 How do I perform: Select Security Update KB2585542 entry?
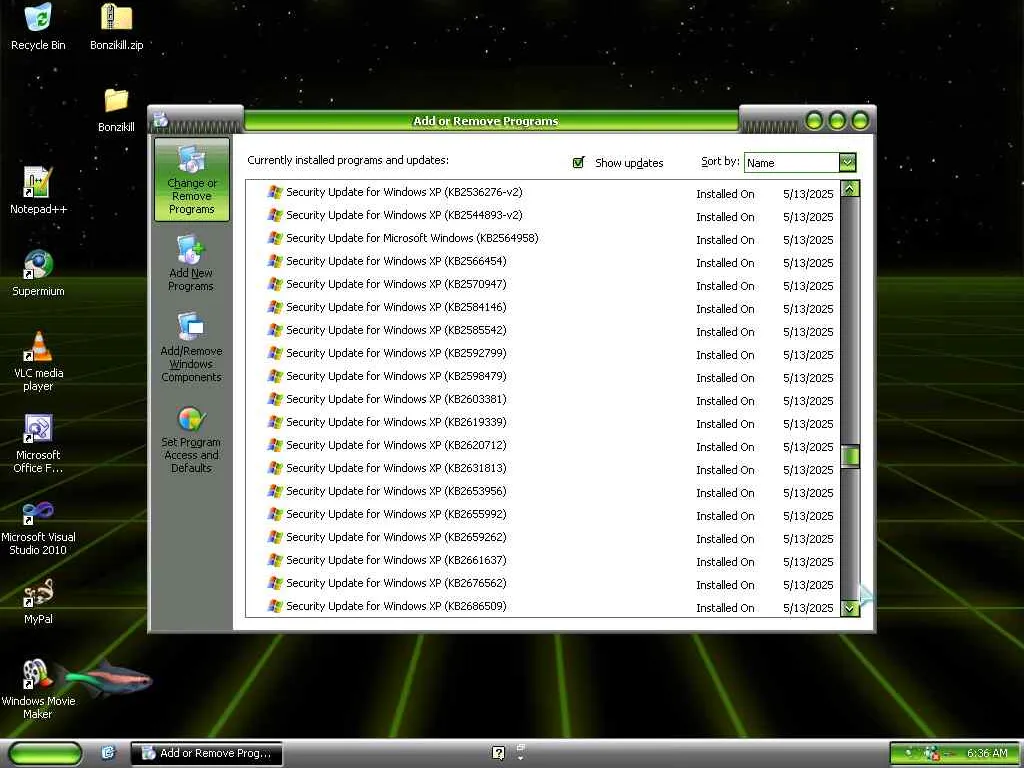click(543, 330)
